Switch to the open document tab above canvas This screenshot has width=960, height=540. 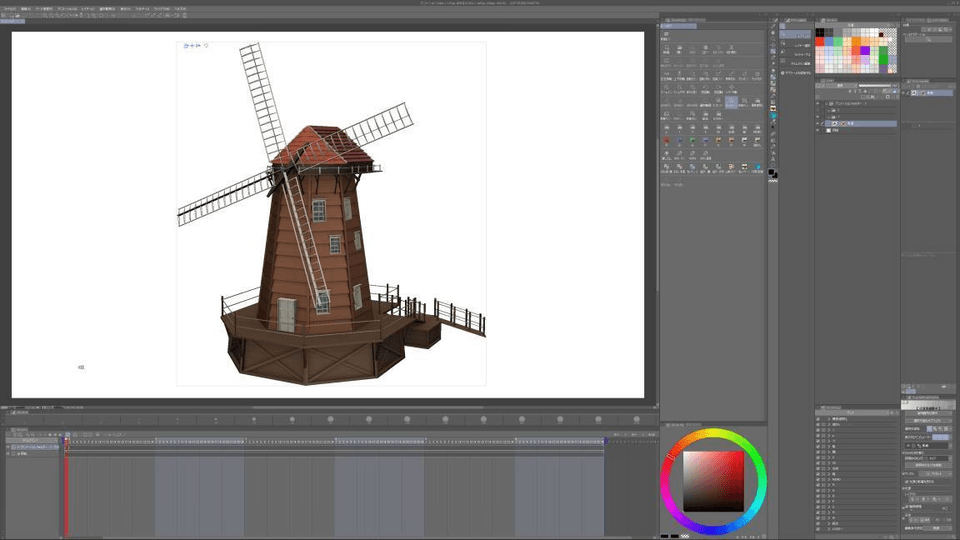pos(12,21)
